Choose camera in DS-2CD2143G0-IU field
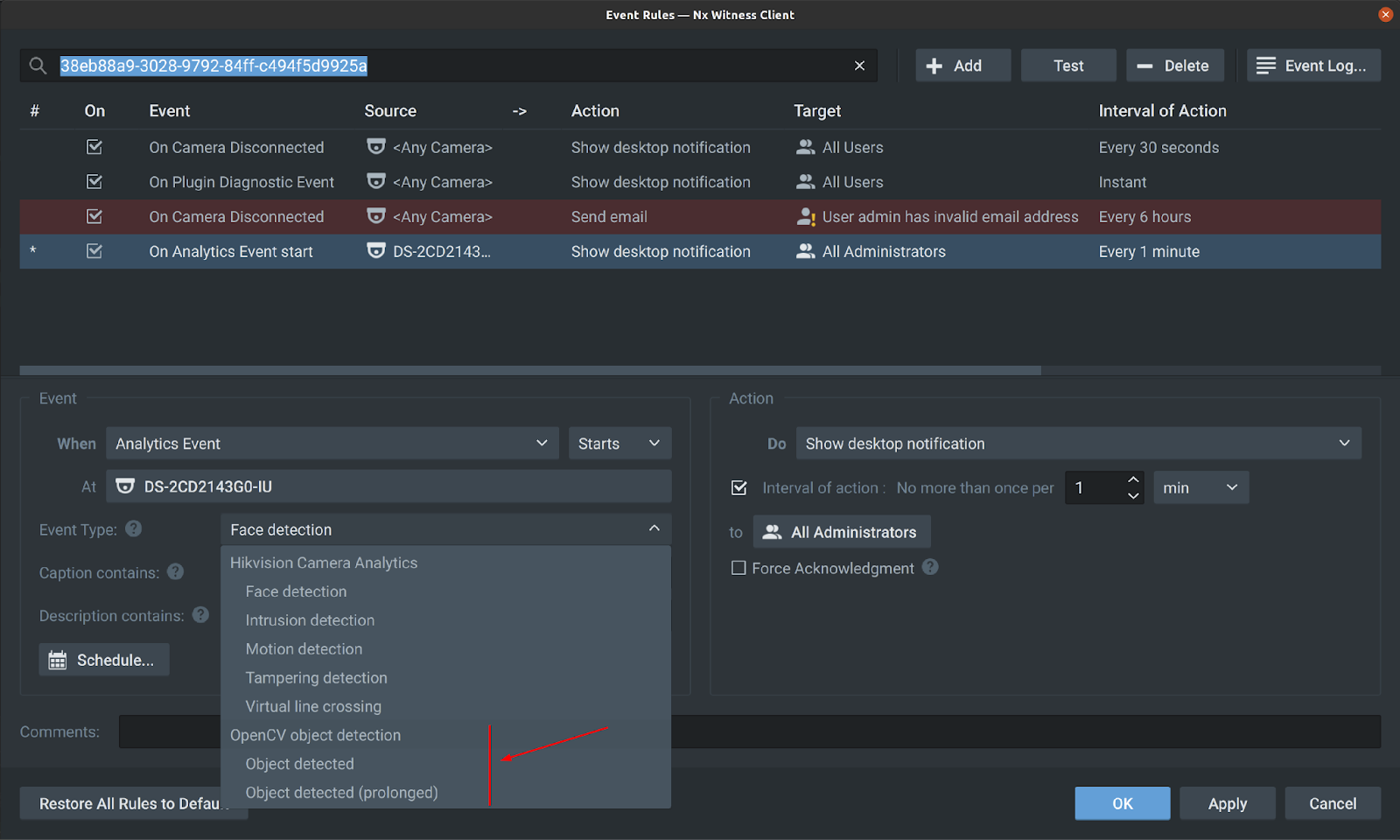The width and height of the screenshot is (1400, 840). pos(388,486)
